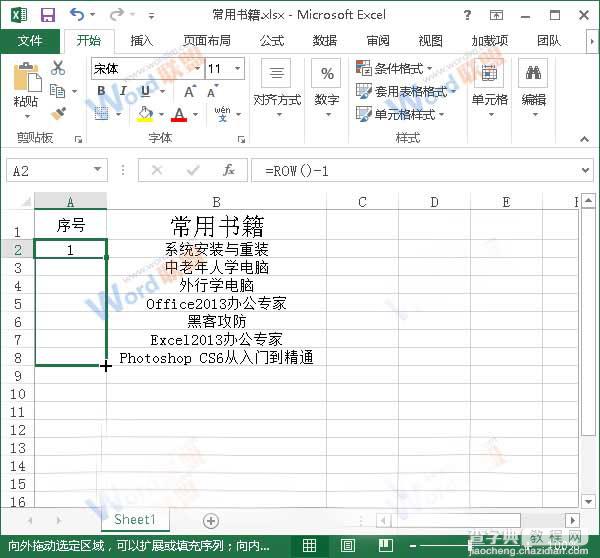Open the 对齐方式 alignment group
Screen dimensions: 600x558
[277, 88]
